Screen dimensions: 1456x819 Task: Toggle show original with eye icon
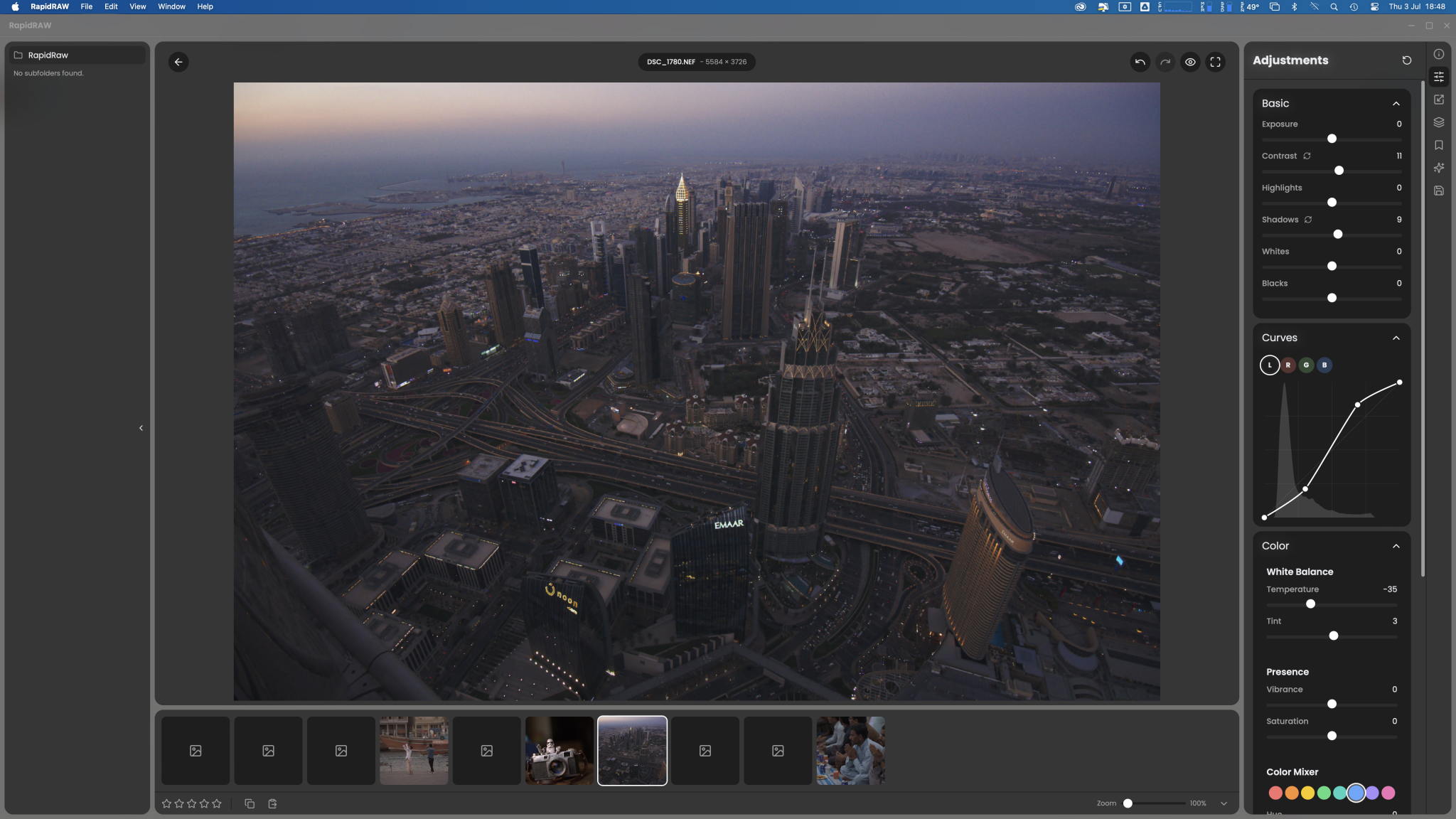click(x=1190, y=62)
